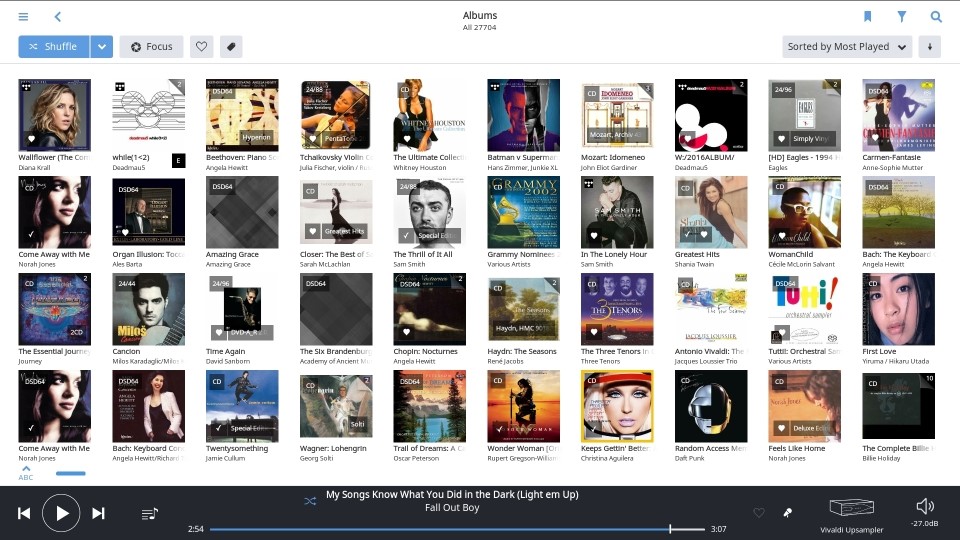Click the Daft Punk artist link
This screenshot has height=540, width=960.
[x=689, y=459]
